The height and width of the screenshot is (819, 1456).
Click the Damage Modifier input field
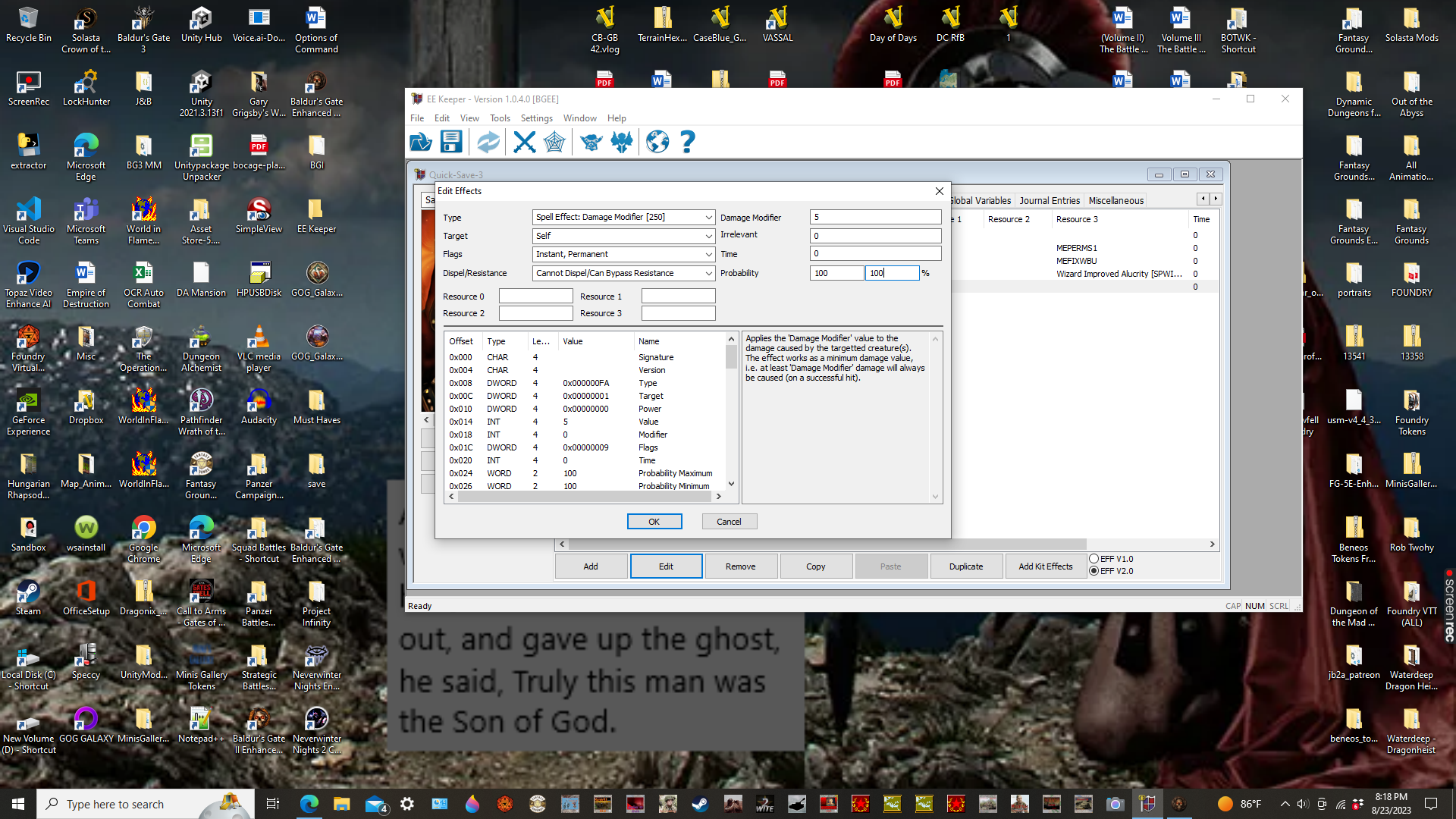(x=875, y=217)
